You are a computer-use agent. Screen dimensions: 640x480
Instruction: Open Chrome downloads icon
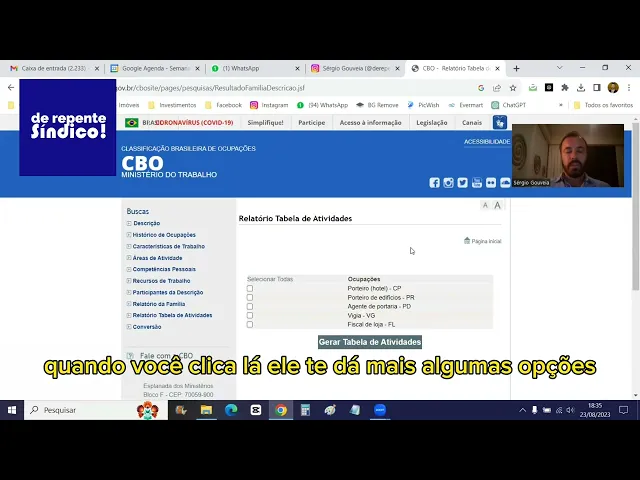pos(581,87)
